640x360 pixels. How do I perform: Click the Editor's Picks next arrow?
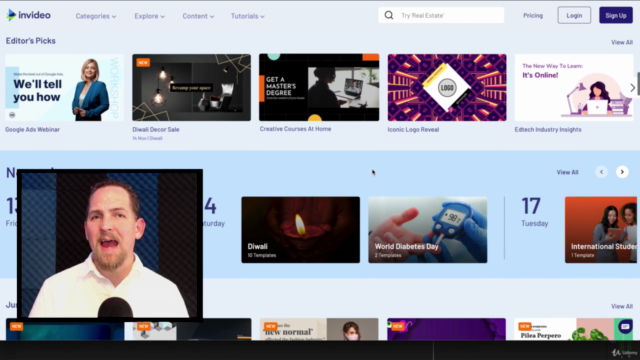click(x=632, y=87)
